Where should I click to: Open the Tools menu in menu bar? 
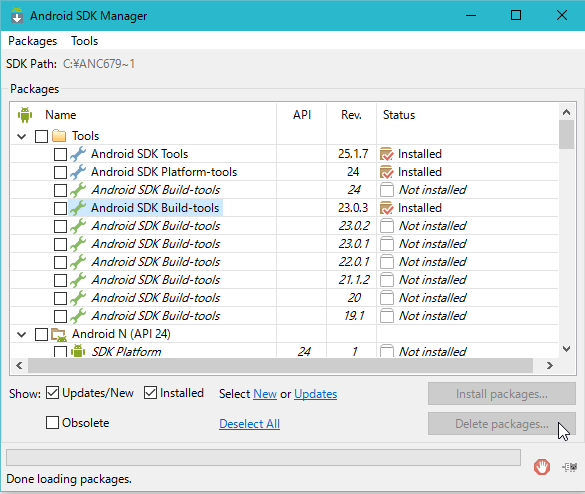point(85,41)
